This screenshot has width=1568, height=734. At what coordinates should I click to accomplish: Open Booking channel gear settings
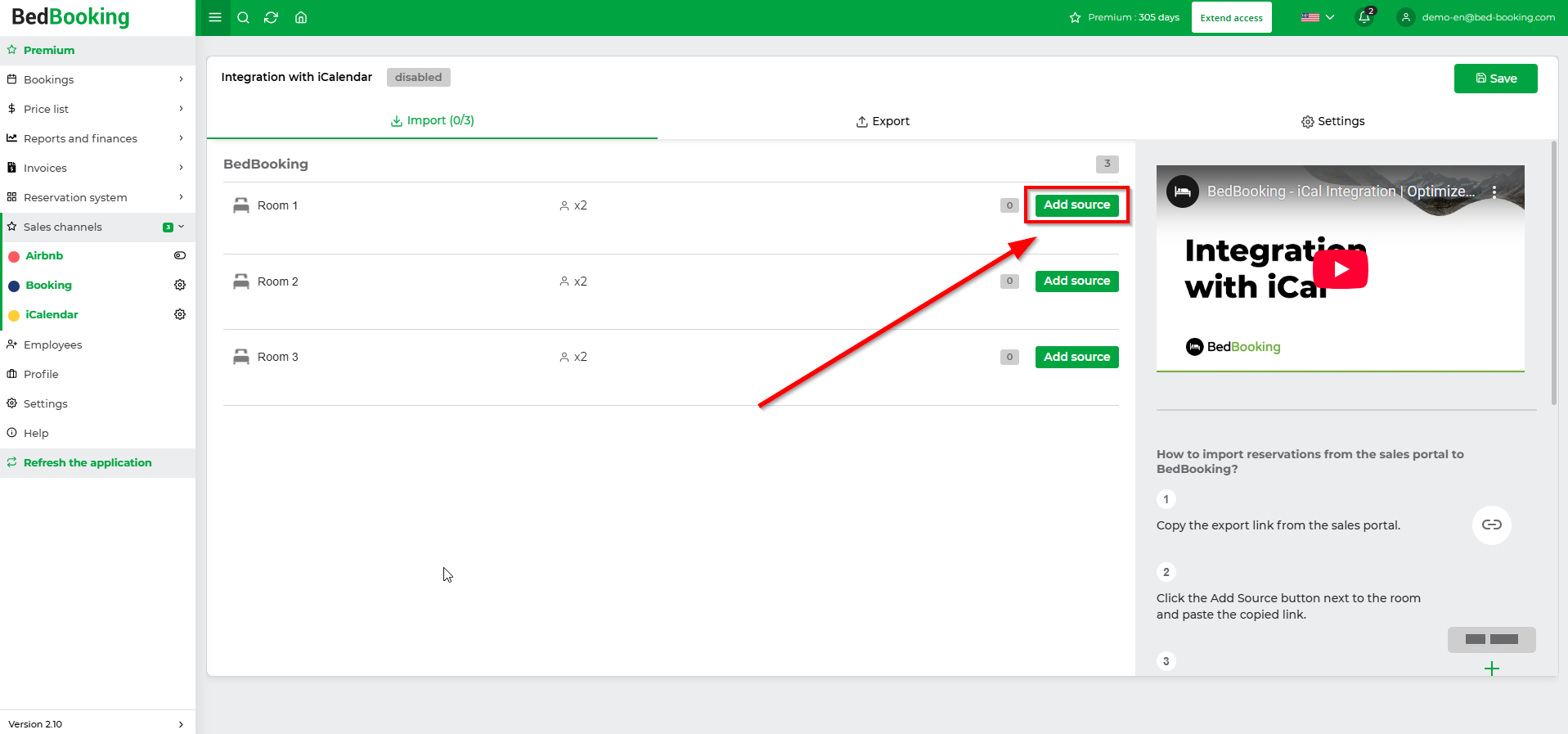point(180,285)
